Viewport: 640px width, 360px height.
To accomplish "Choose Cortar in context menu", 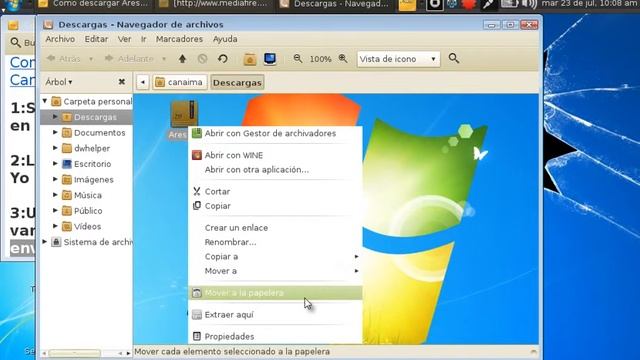I will (275, 191).
